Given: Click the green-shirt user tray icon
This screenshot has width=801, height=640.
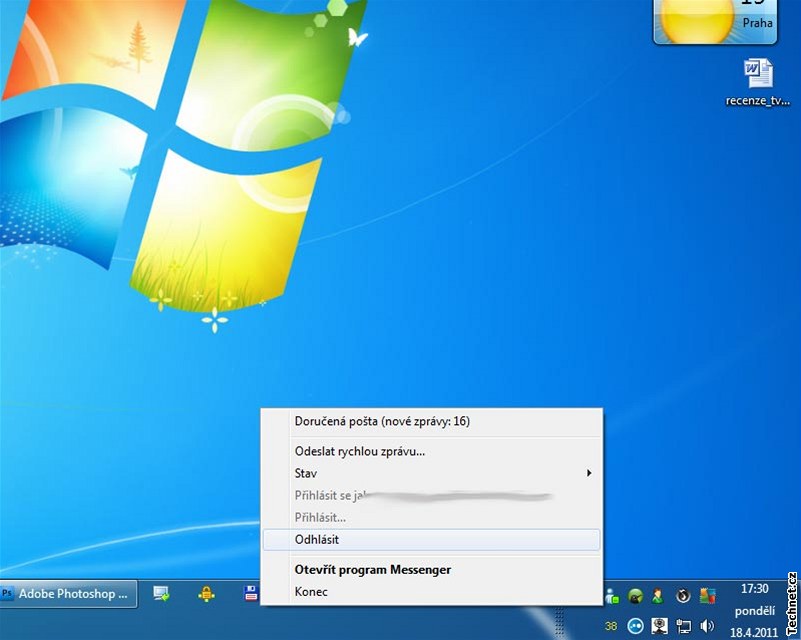Looking at the screenshot, I should click(657, 596).
